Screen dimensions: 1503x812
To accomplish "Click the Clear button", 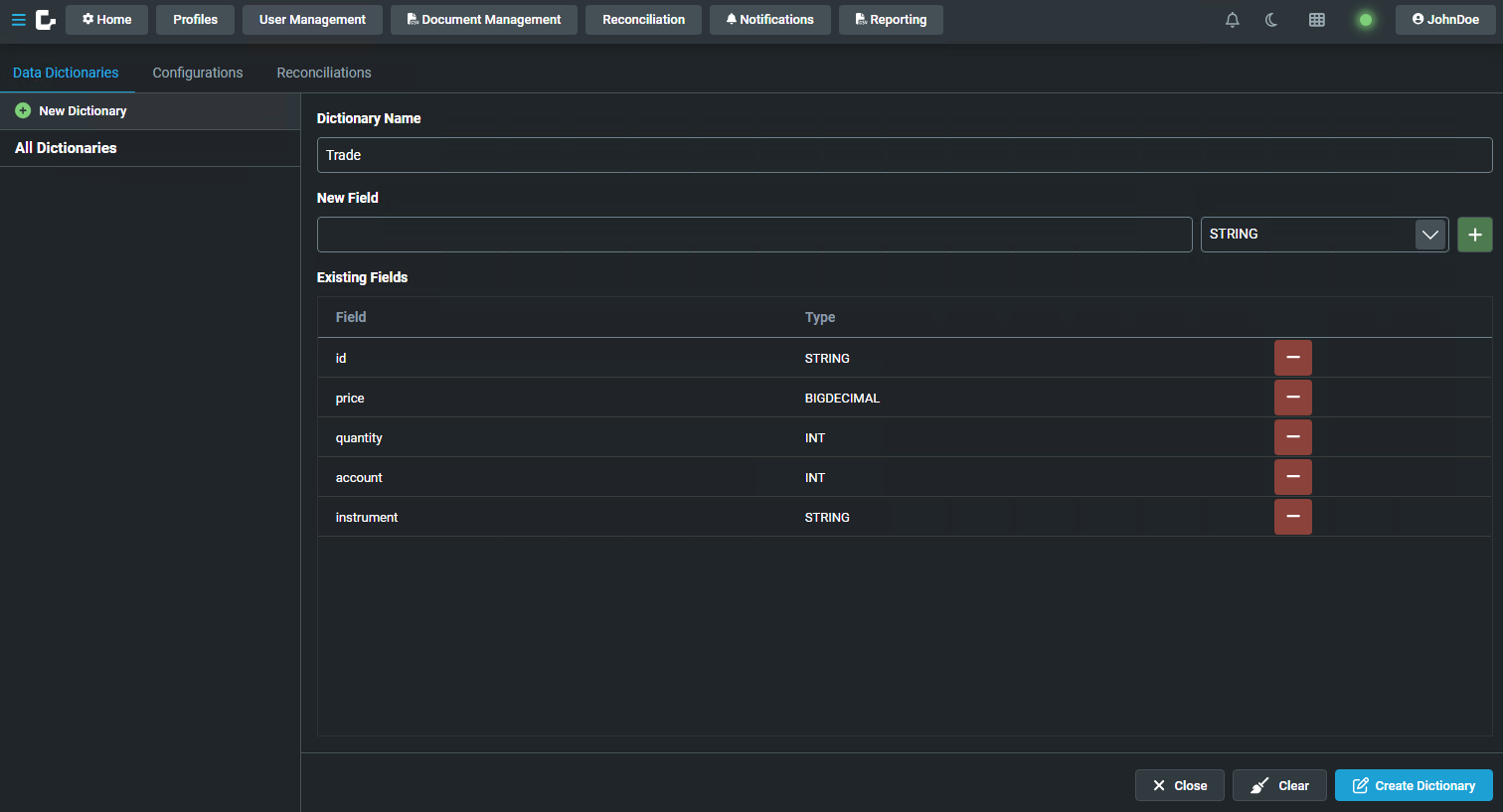I will coord(1278,785).
